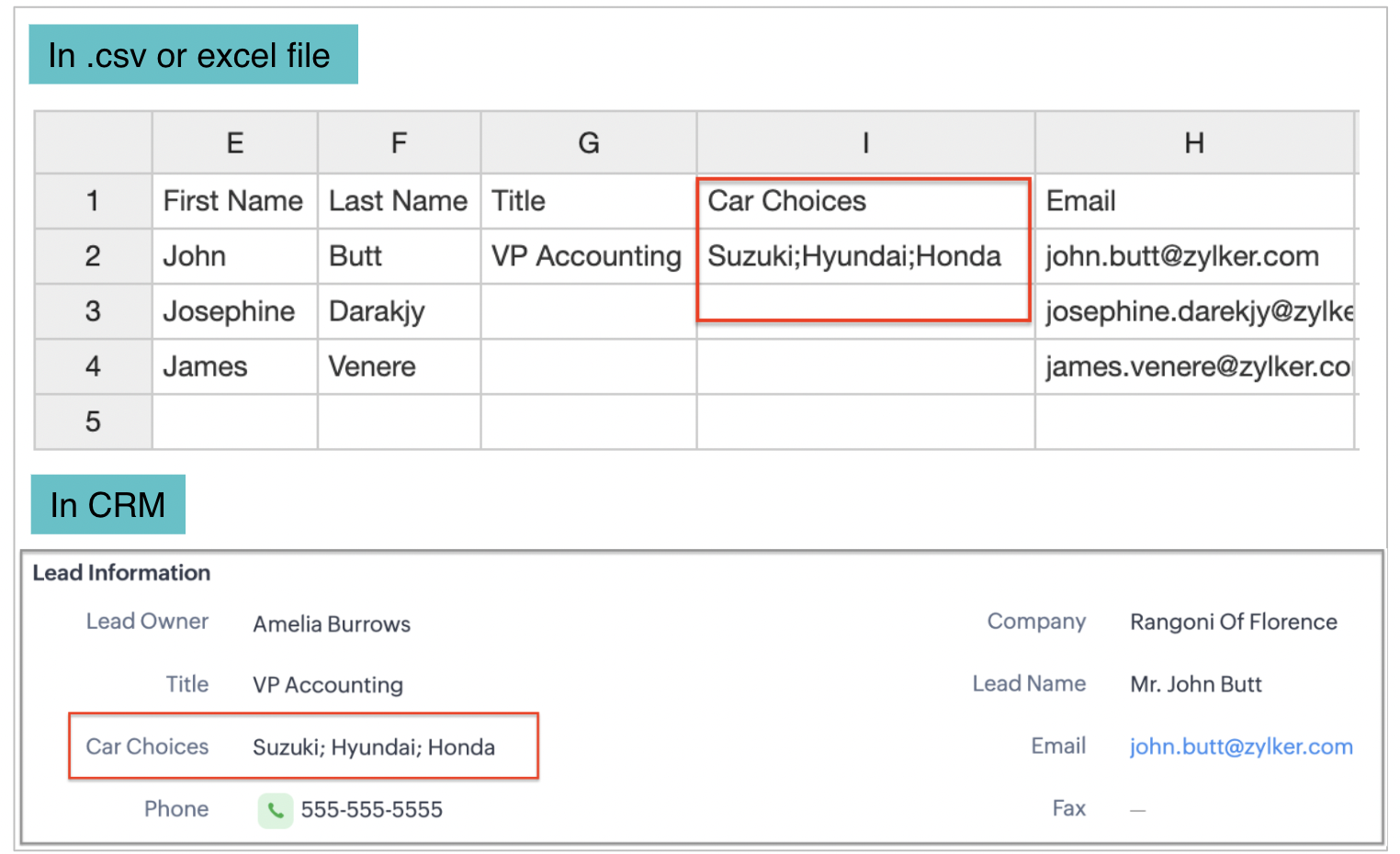Image resolution: width=1400 pixels, height=854 pixels.
Task: Click the Rangoni Of Florence company value
Action: 1233,623
